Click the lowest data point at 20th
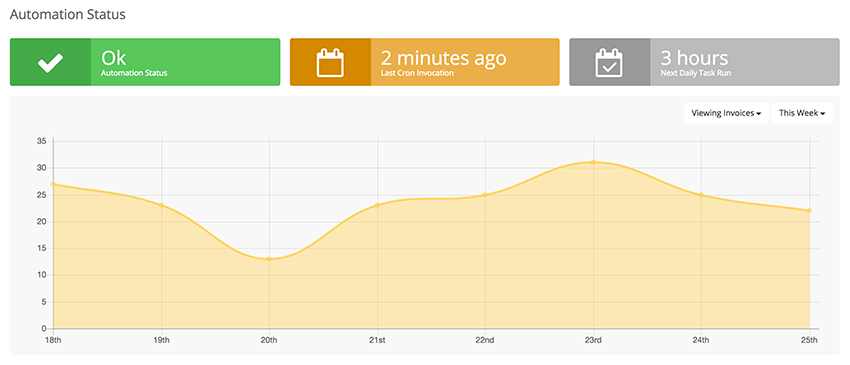The image size is (850, 365). pyautogui.click(x=269, y=259)
